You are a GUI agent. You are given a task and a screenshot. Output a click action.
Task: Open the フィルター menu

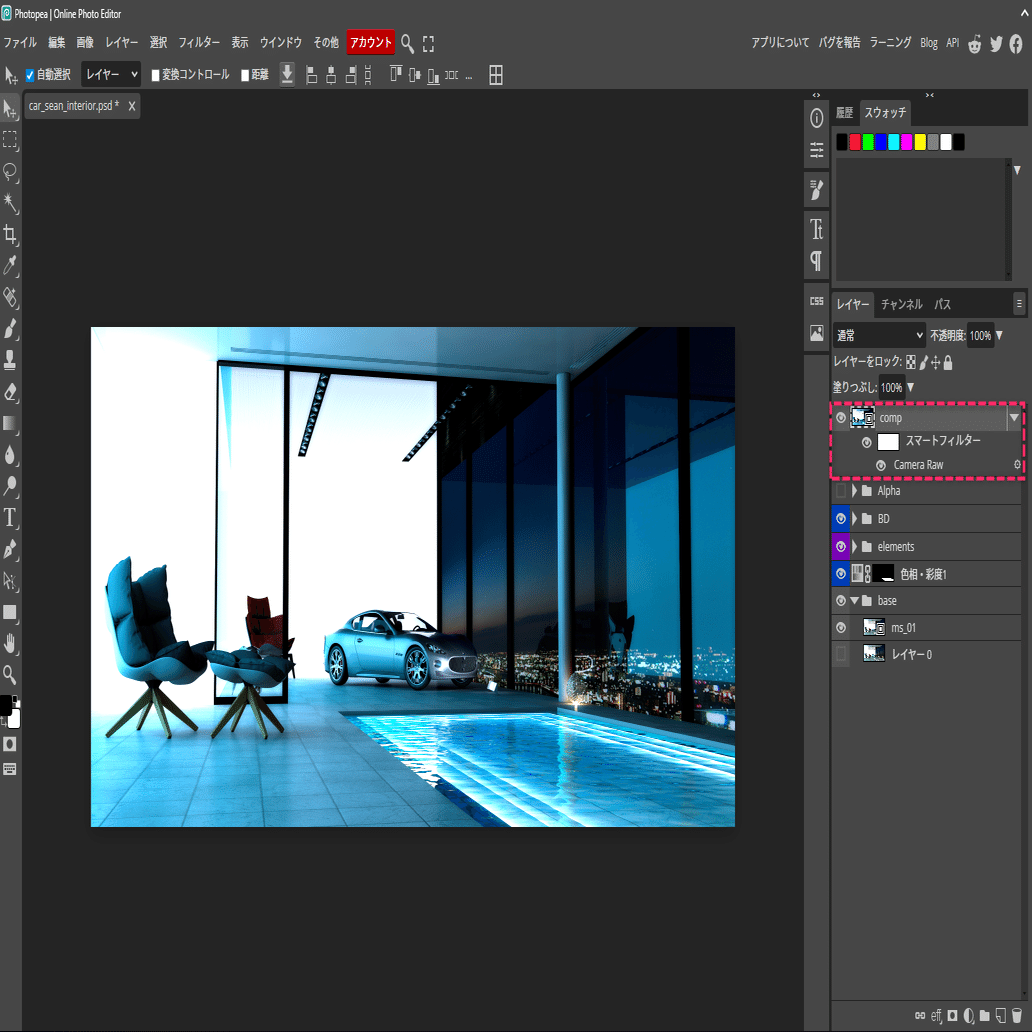click(199, 43)
